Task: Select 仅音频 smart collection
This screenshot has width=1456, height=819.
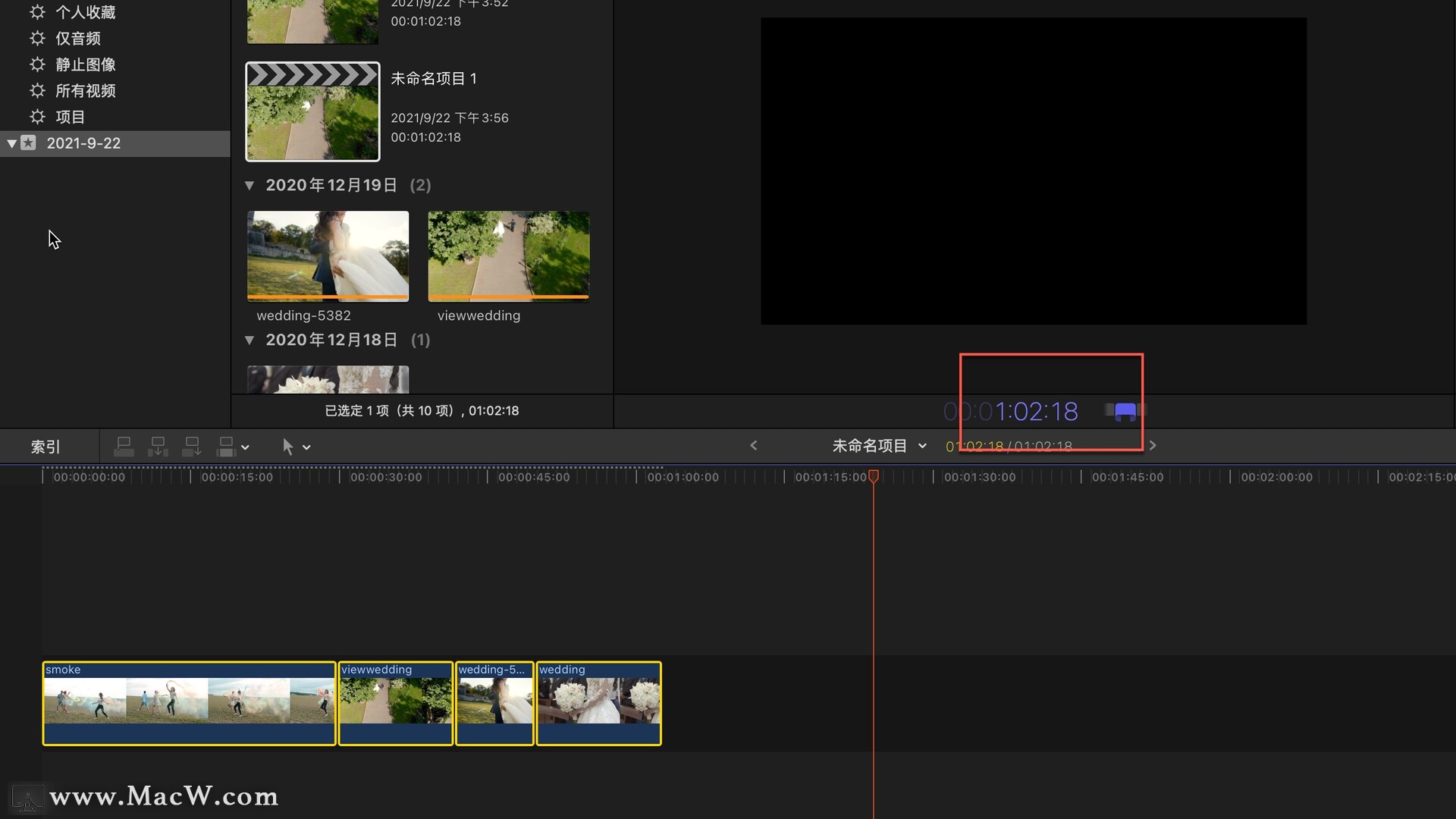Action: point(78,38)
